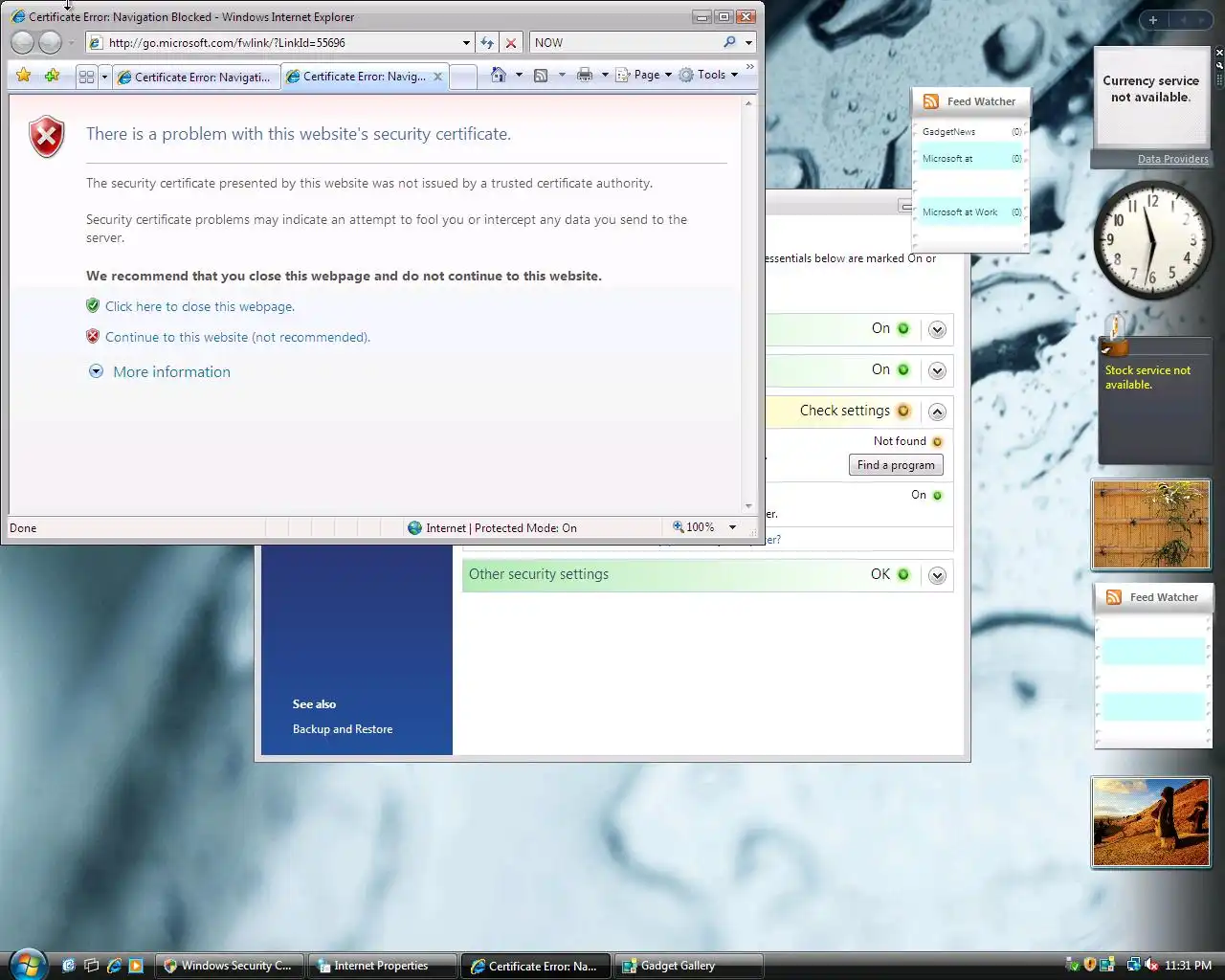Open the search provider dropdown arrow

pyautogui.click(x=748, y=42)
